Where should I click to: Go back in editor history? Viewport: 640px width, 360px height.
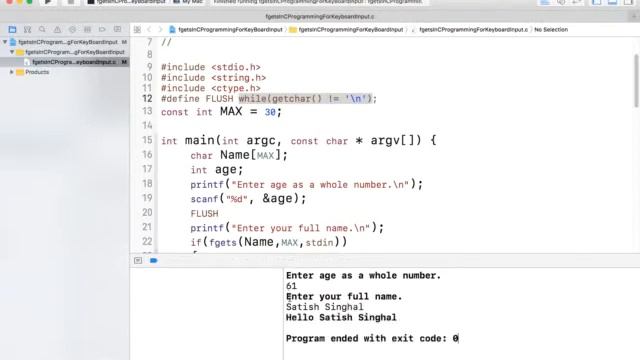pos(149,29)
